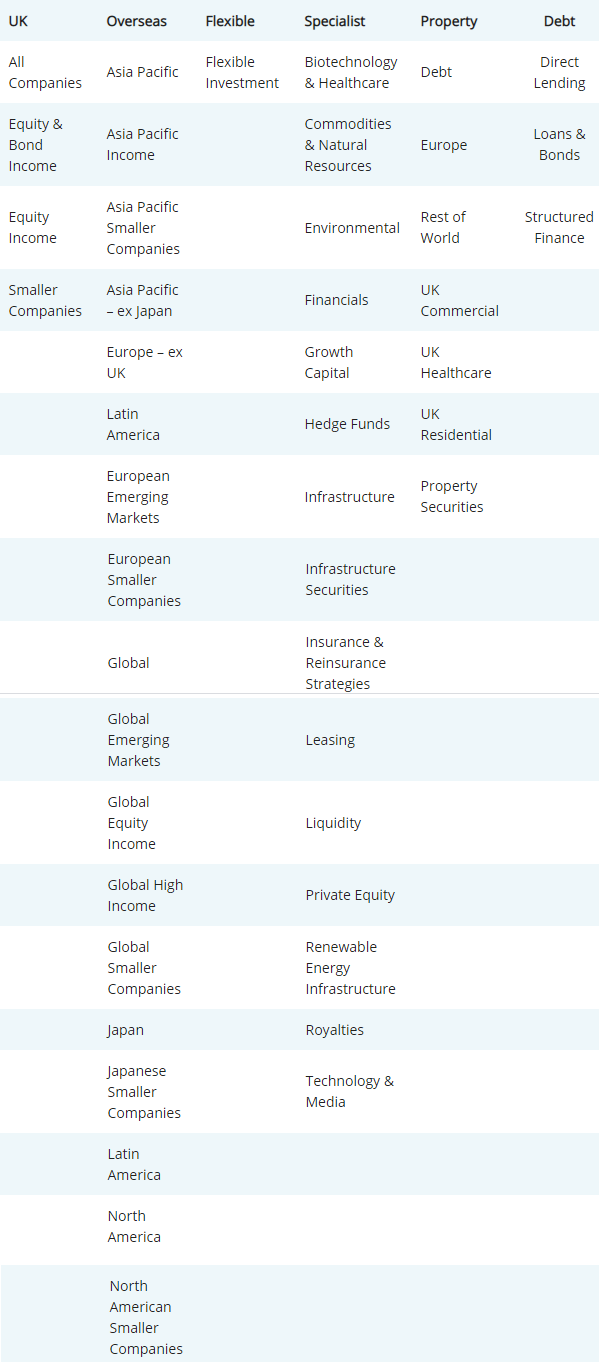The width and height of the screenshot is (599, 1372).
Task: Open UK All Companies sector
Action: [45, 72]
